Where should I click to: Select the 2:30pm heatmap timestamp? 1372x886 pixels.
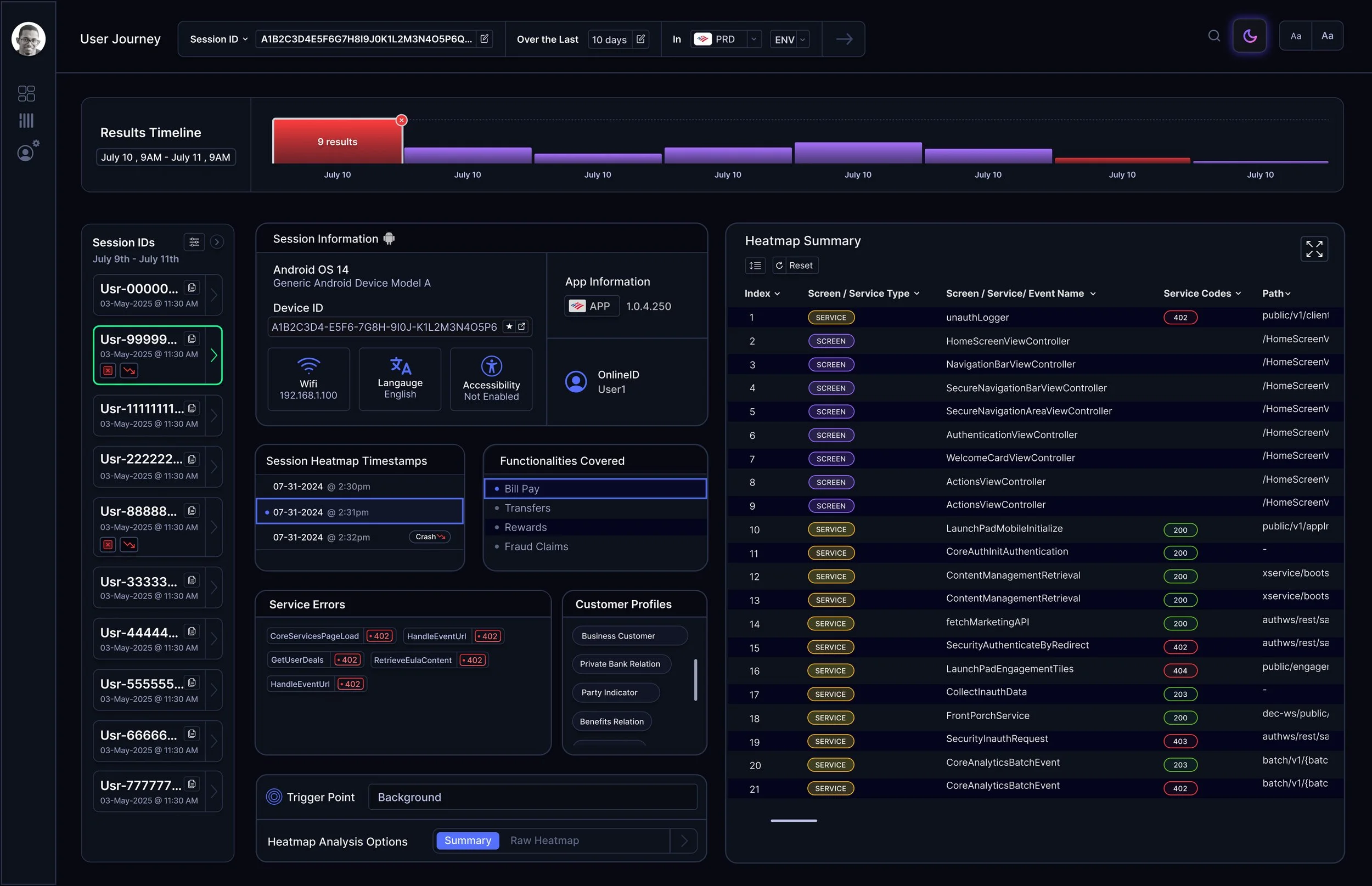[359, 486]
